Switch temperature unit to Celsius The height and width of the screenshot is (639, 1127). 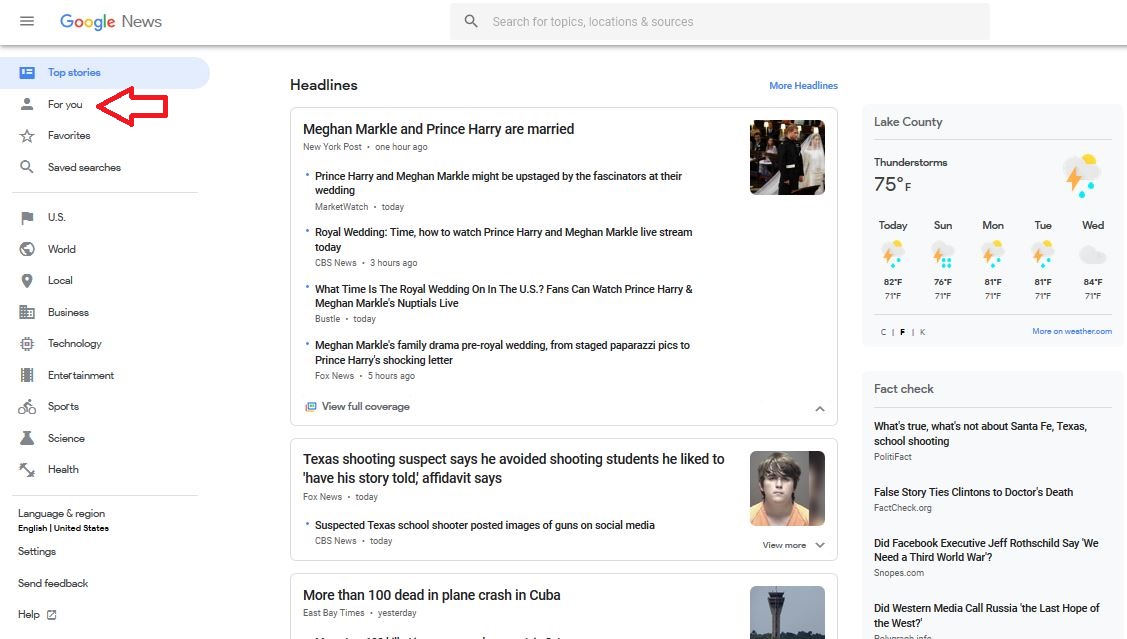(x=883, y=332)
